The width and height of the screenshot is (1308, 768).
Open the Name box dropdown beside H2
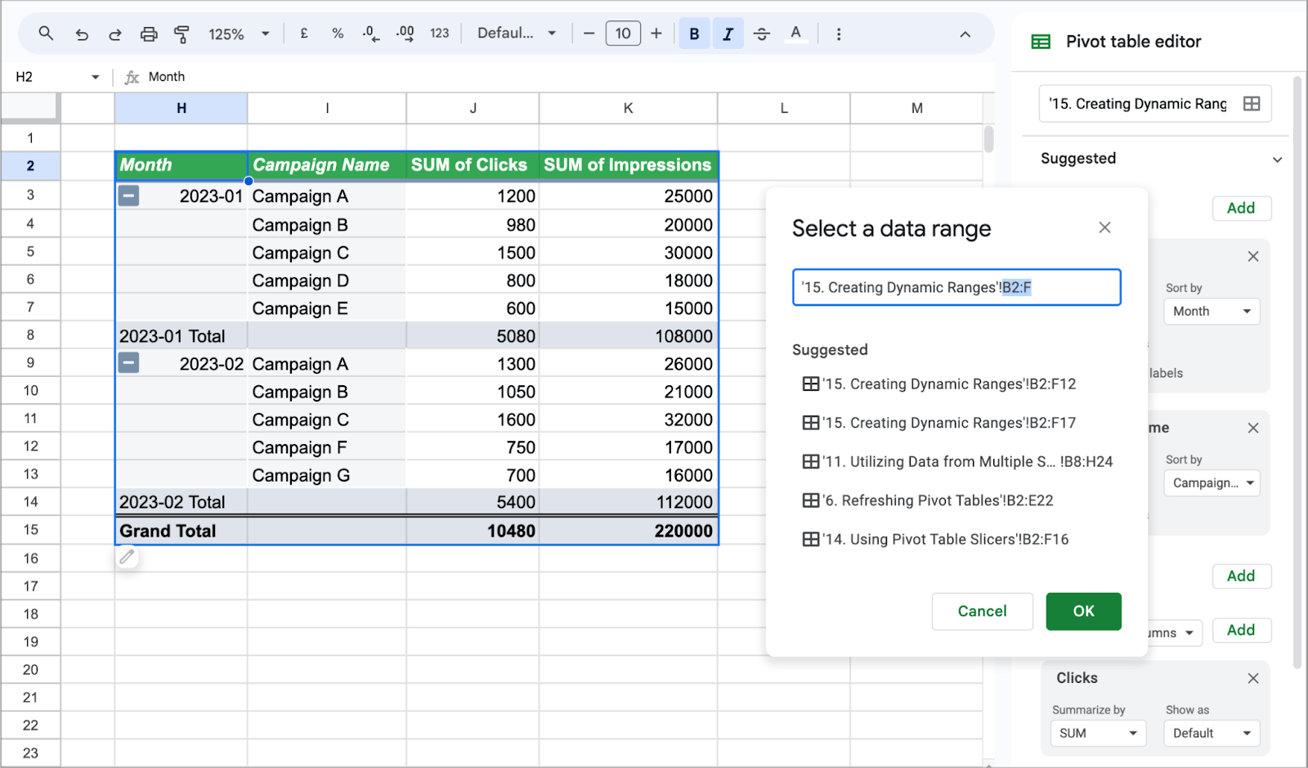tap(95, 77)
